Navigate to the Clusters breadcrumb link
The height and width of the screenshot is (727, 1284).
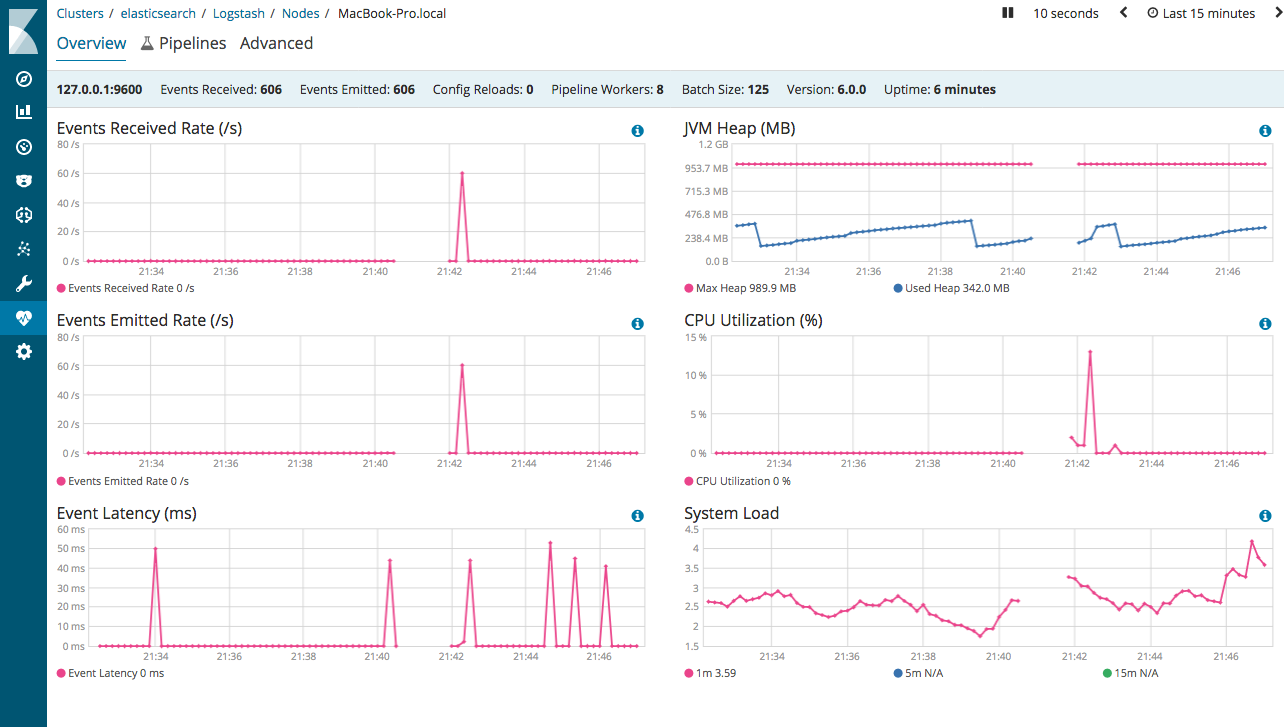pyautogui.click(x=80, y=13)
